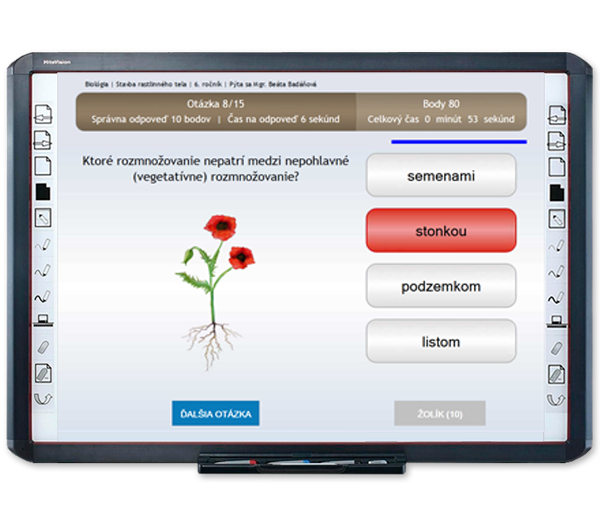This screenshot has width=600, height=525.
Task: Click the laptop screen icon on left toolbar
Action: click(x=42, y=321)
